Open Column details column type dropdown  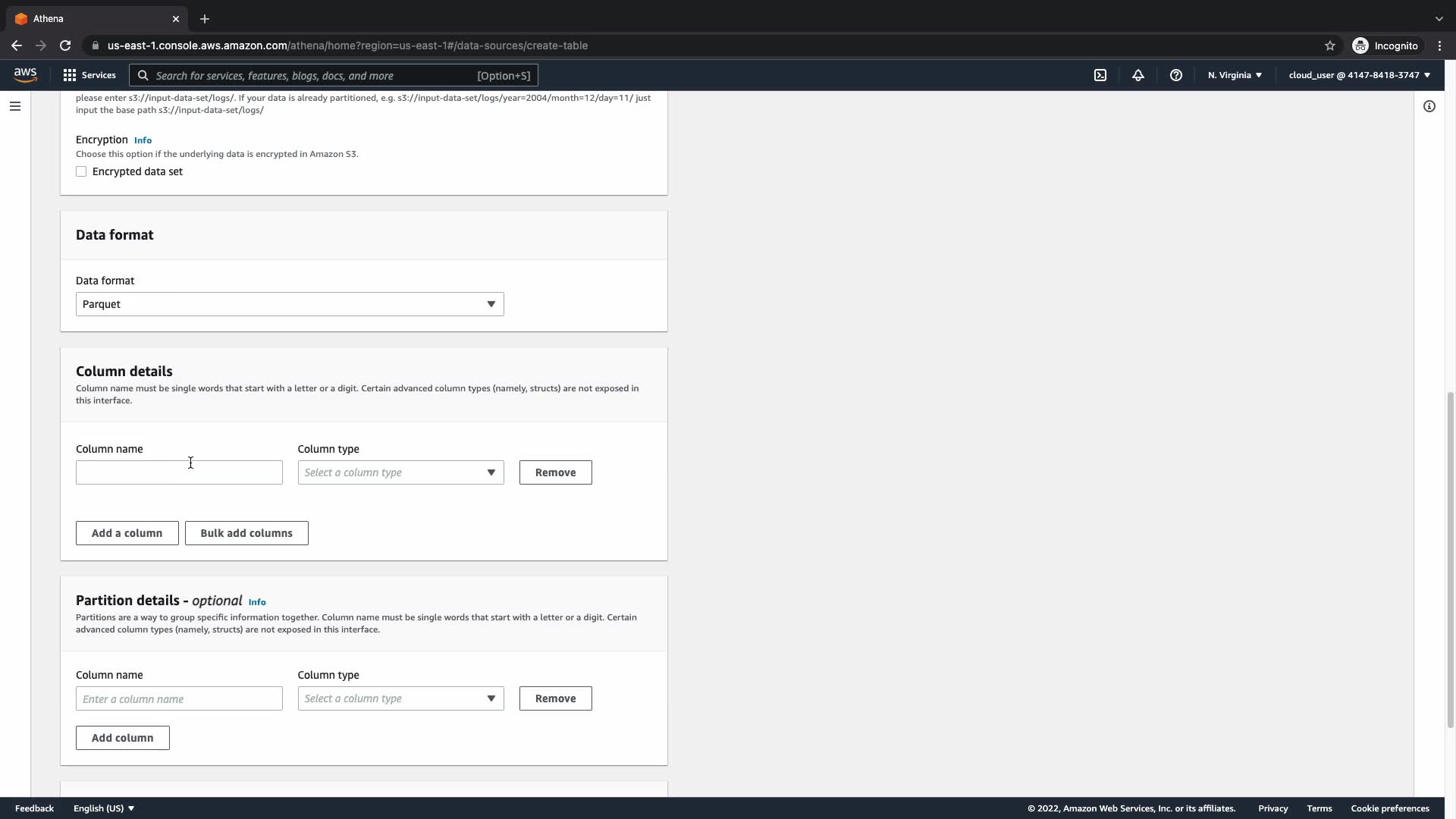400,472
